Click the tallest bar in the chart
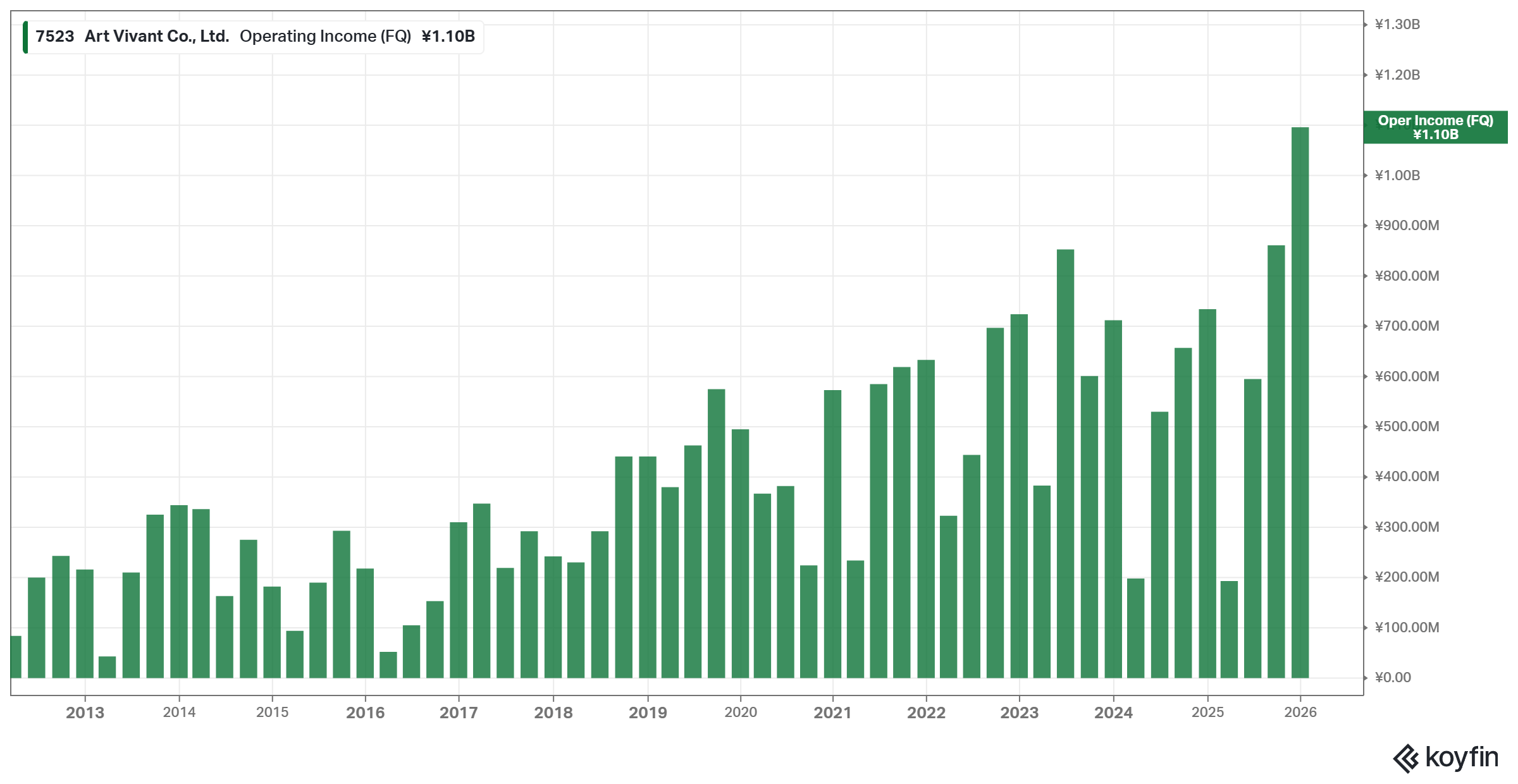The image size is (1518, 784). tap(1300, 402)
